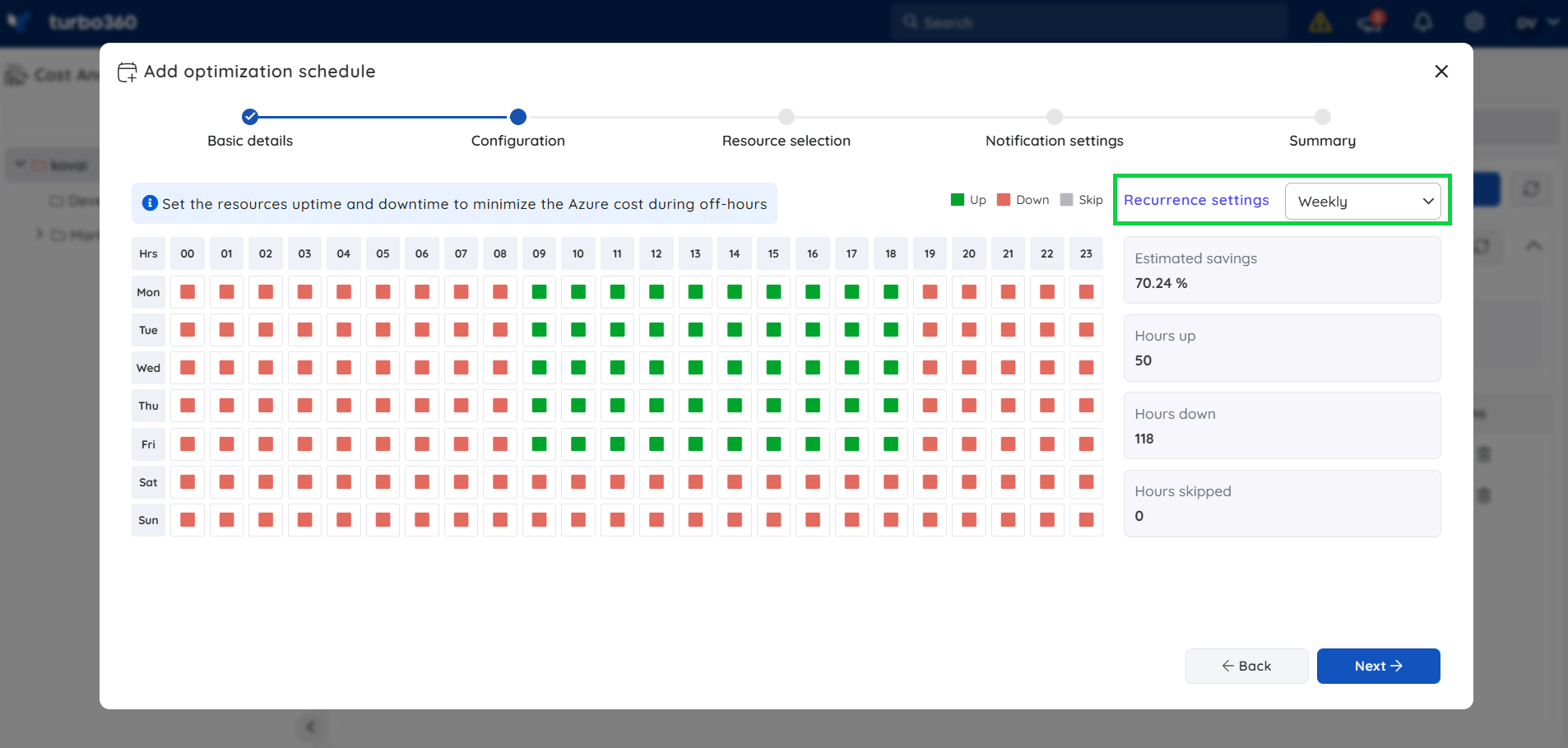Select the Configuration step
This screenshot has width=1568, height=748.
518,117
